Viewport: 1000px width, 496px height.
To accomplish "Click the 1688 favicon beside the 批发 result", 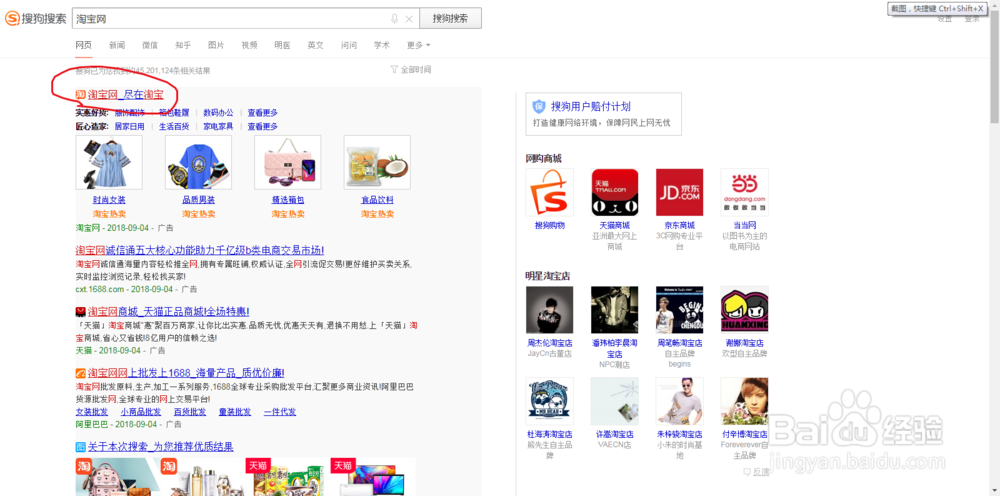I will pos(80,373).
